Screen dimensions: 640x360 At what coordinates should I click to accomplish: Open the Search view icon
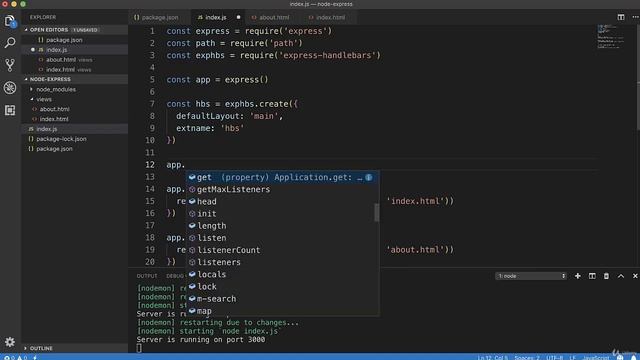[x=10, y=43]
